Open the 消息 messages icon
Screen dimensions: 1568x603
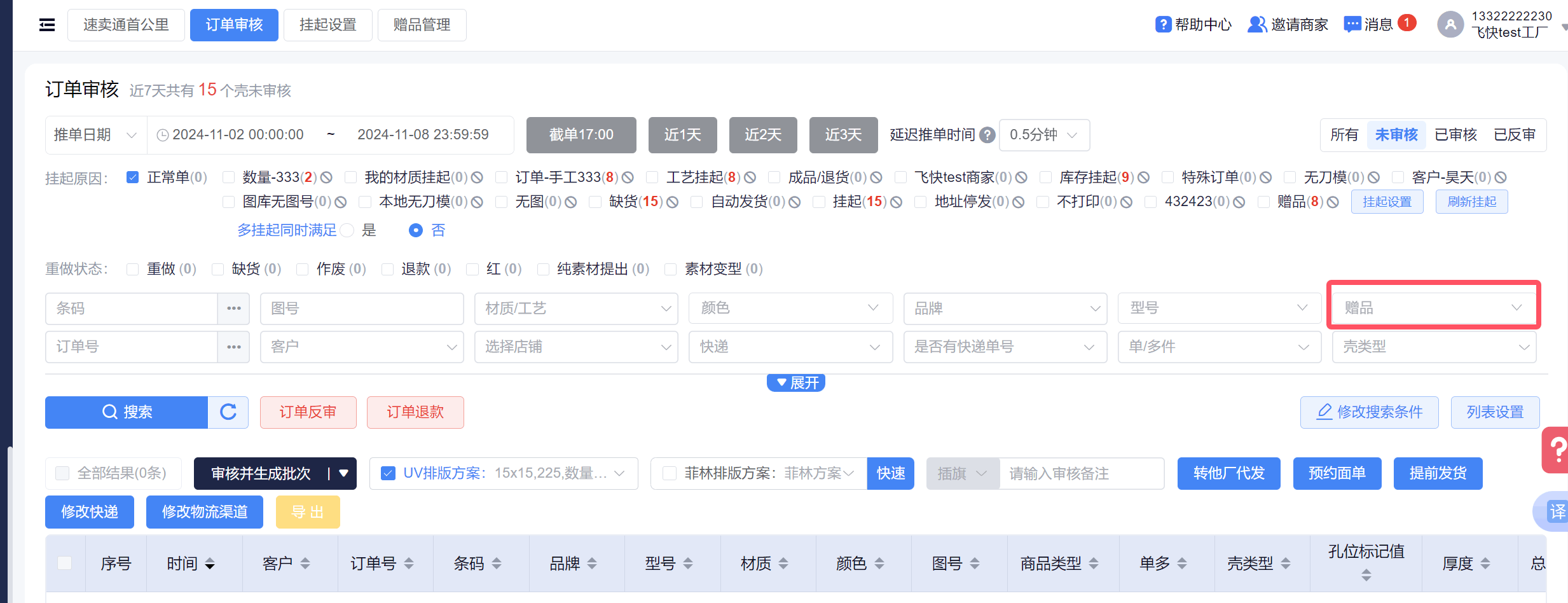(x=1352, y=25)
